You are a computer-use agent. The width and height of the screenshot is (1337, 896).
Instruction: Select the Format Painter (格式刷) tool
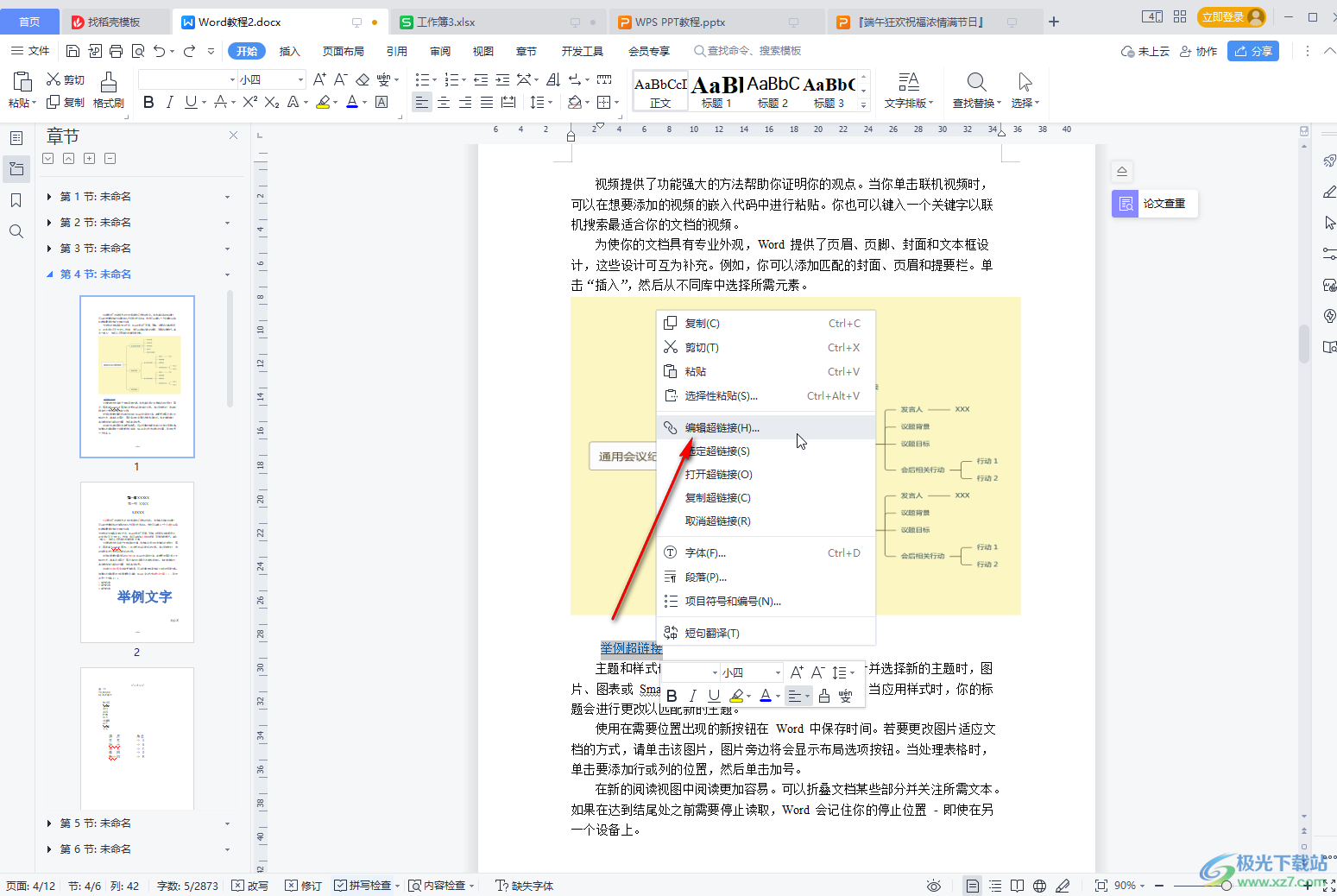[109, 90]
